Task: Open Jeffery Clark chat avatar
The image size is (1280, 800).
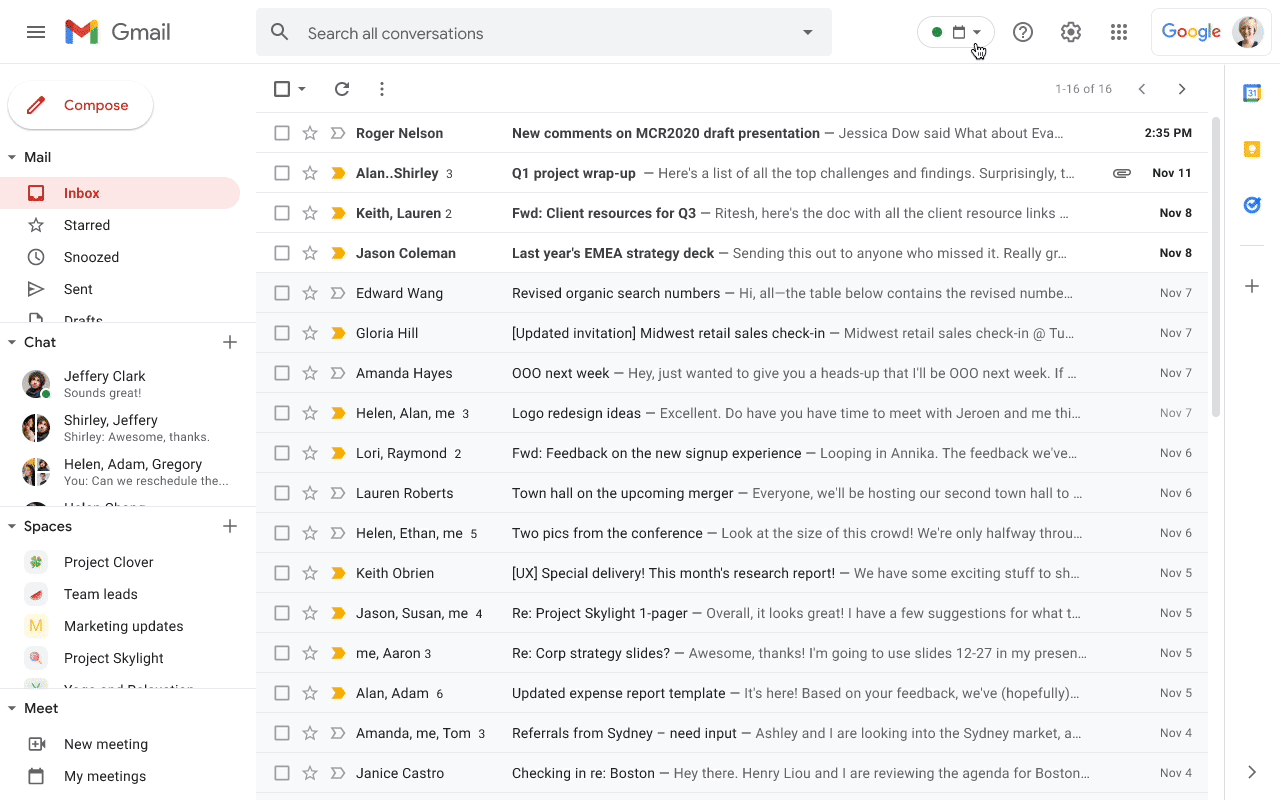Action: (x=36, y=384)
